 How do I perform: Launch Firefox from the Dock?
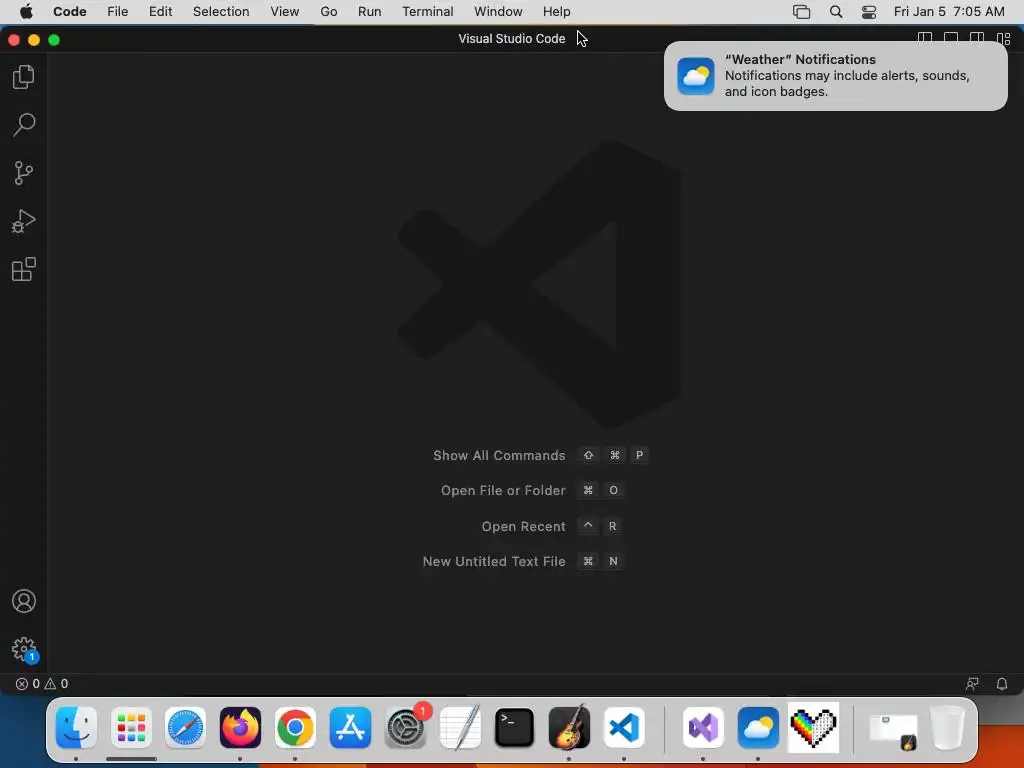pos(240,728)
